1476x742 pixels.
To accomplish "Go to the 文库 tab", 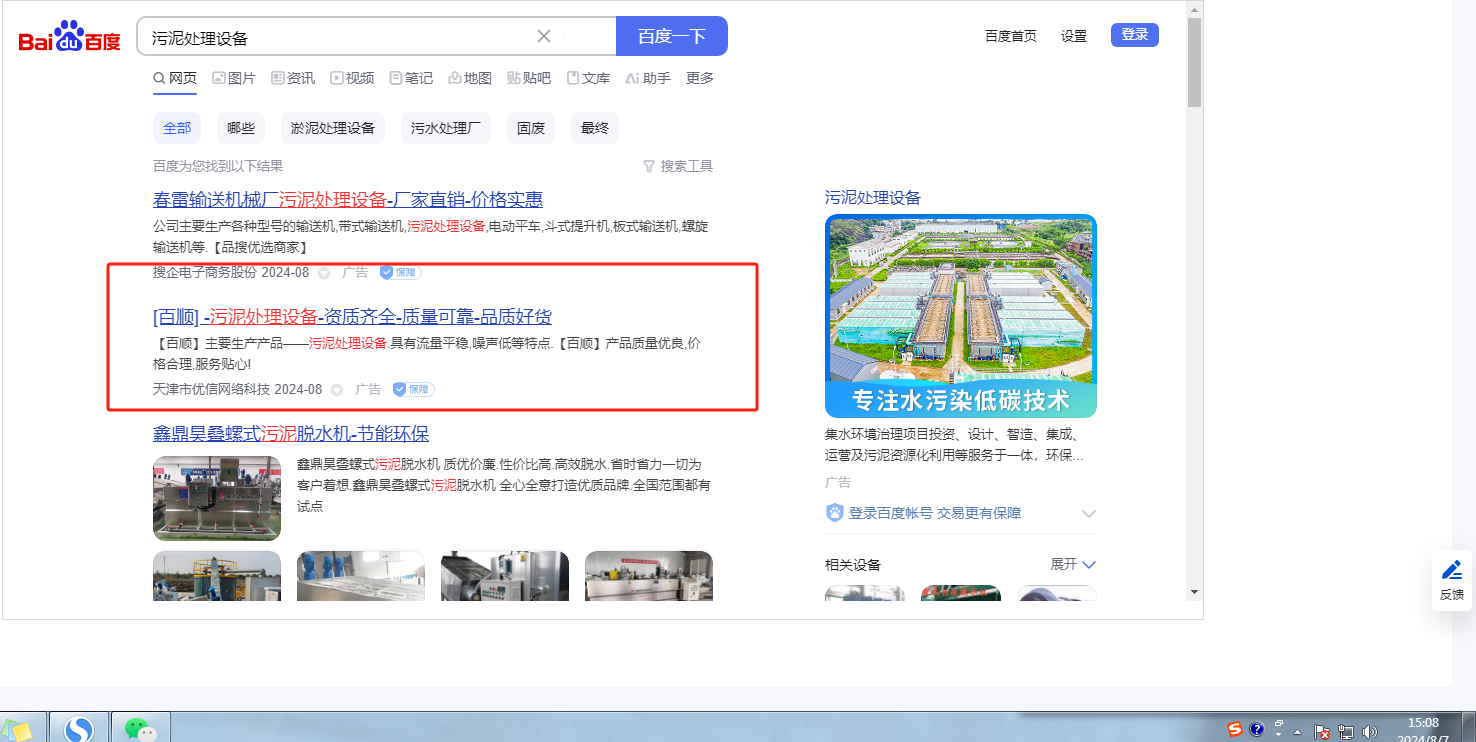I will tap(588, 78).
